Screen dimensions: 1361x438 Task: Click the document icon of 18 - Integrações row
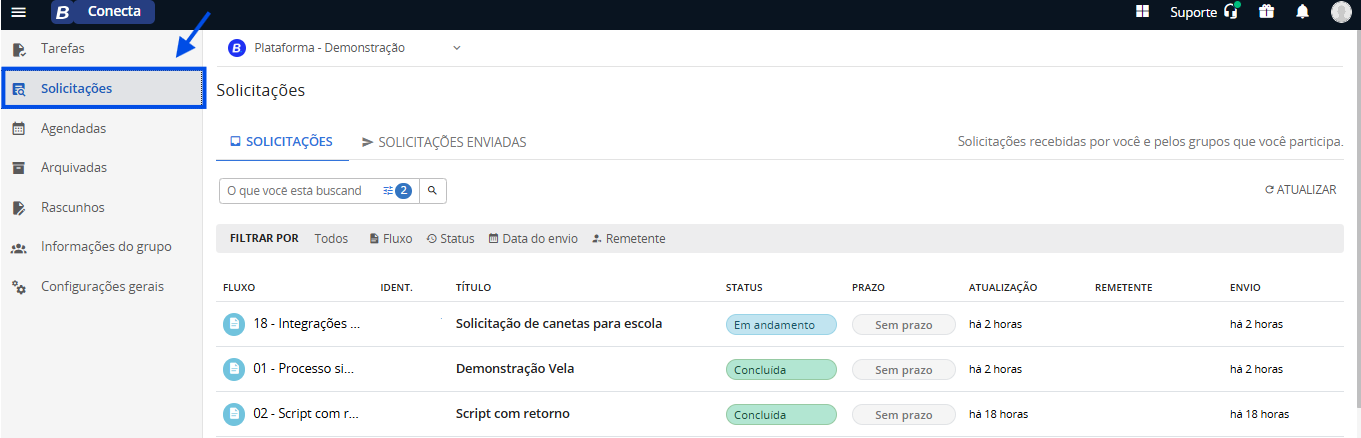233,324
